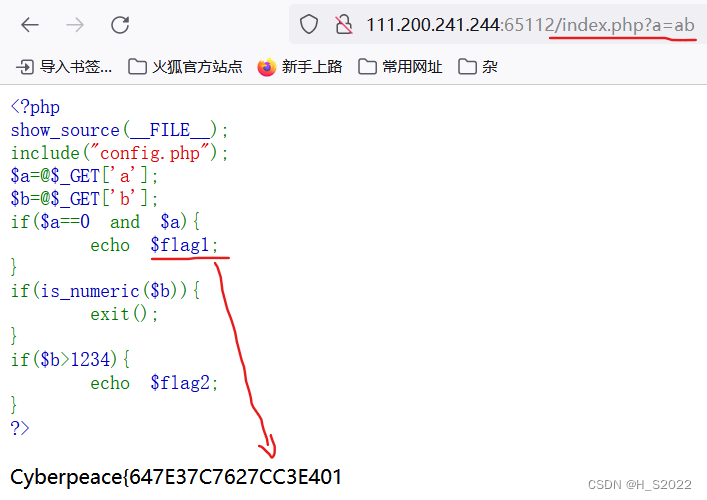
Task: Click the echo $flag2; line
Action: pyautogui.click(x=154, y=383)
